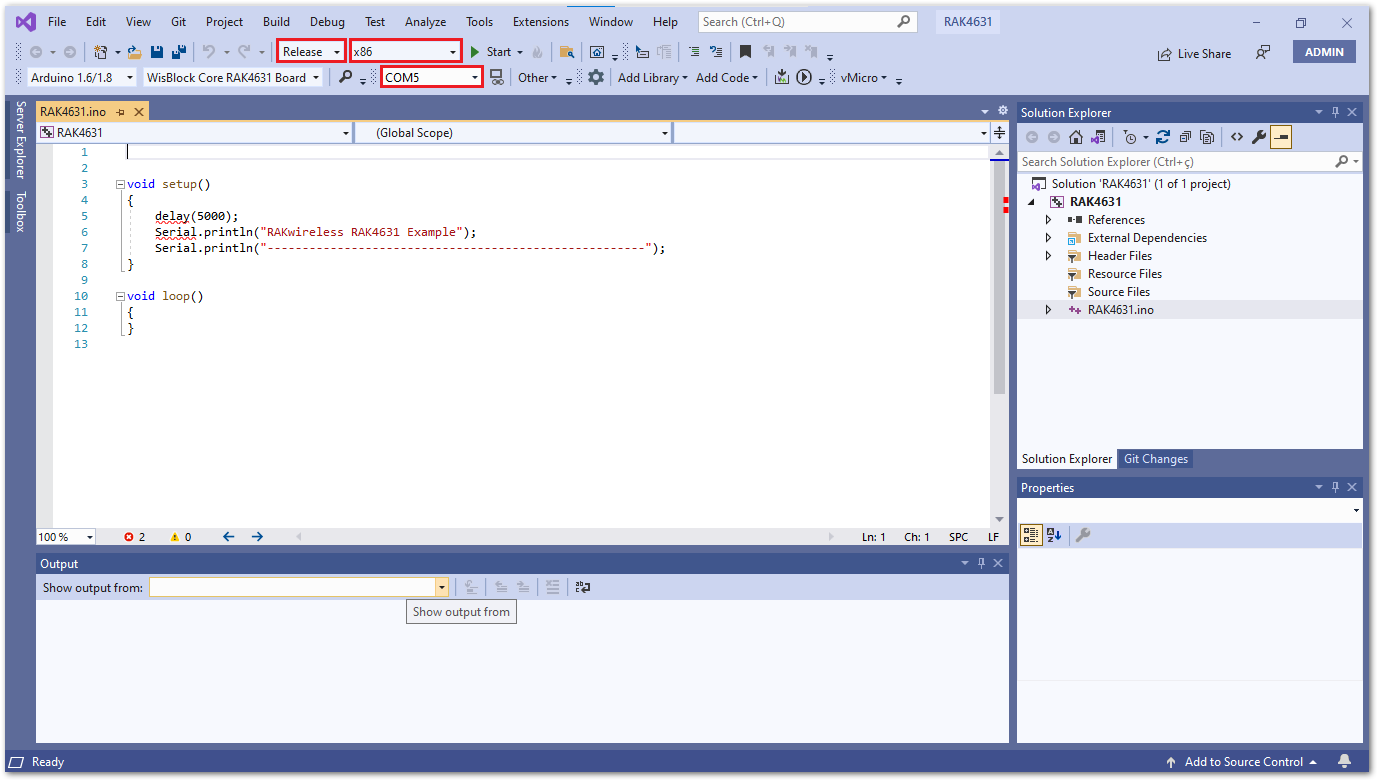1378x781 pixels.
Task: Click the View Code brackets icon
Action: pos(1237,137)
